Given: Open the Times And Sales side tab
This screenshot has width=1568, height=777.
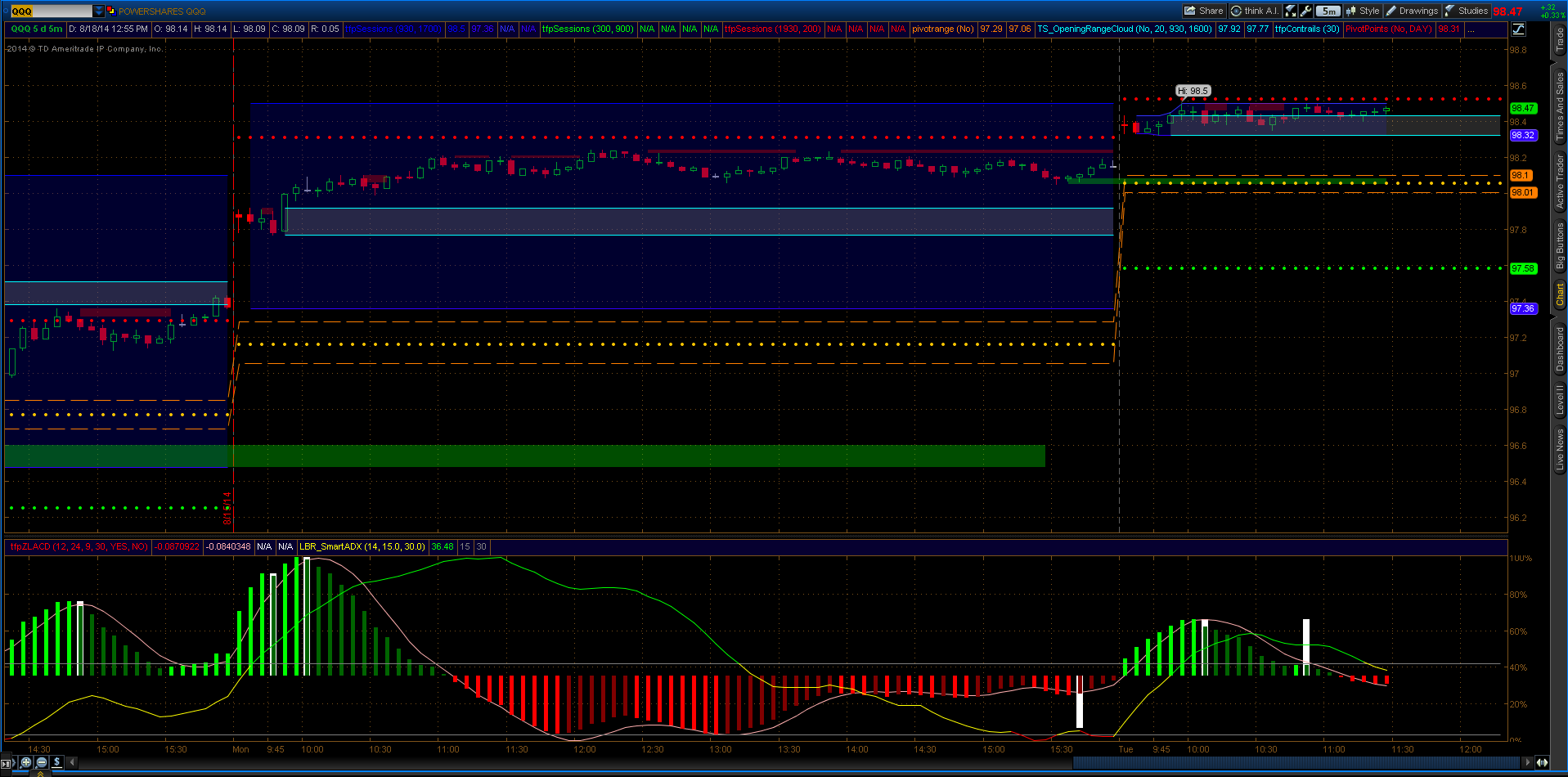Looking at the screenshot, I should (1560, 106).
